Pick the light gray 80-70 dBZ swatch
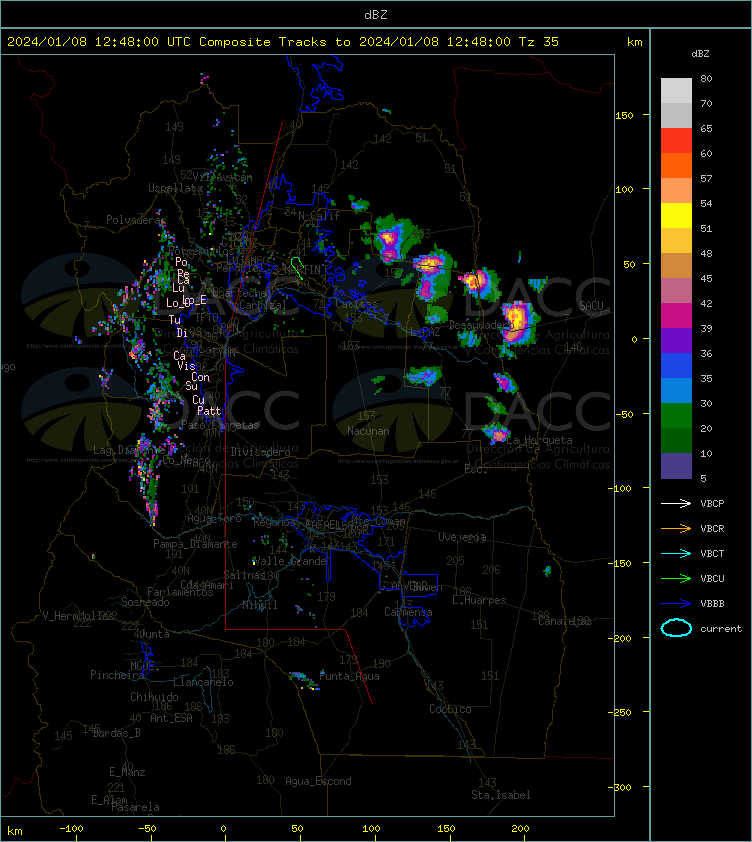 click(x=676, y=91)
